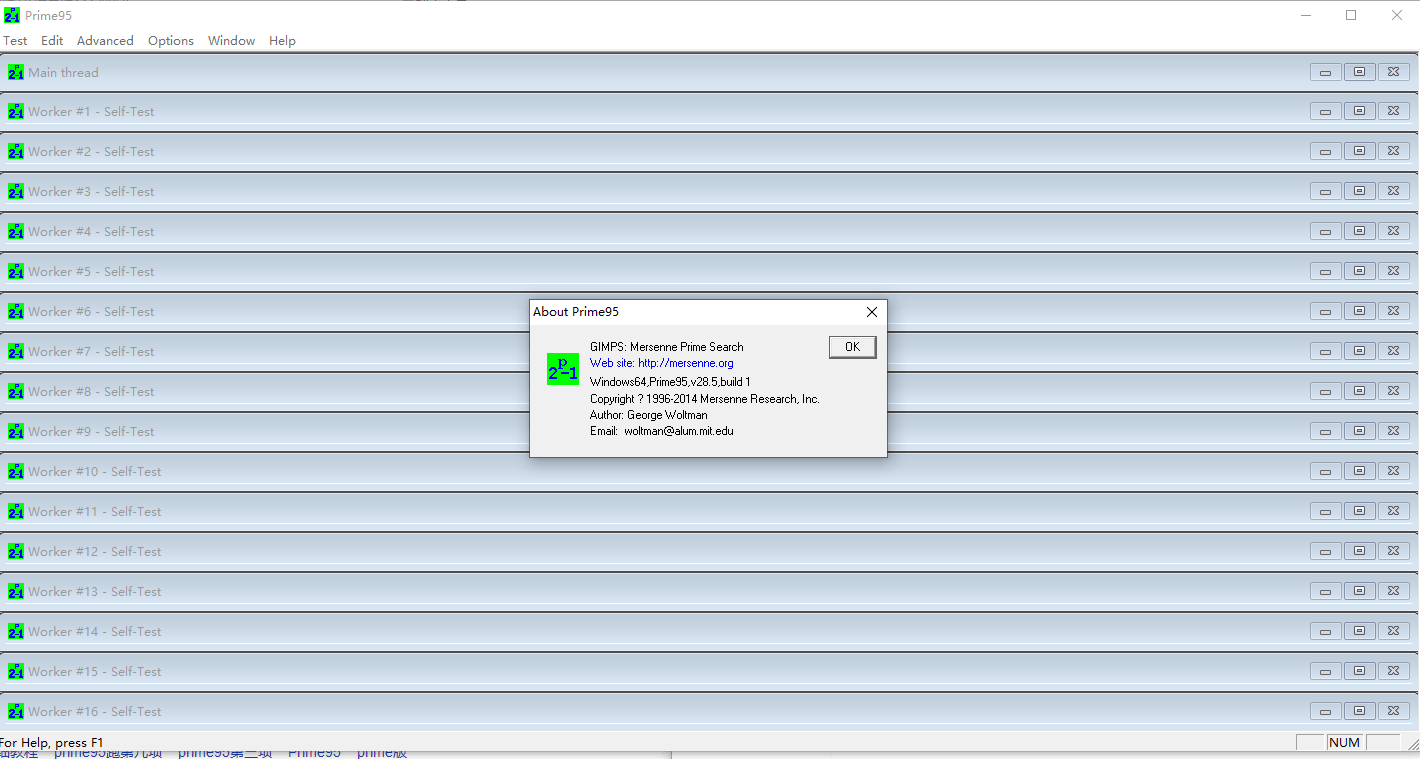Click the Worker #16 window icon
This screenshot has width=1420, height=759.
pos(15,711)
